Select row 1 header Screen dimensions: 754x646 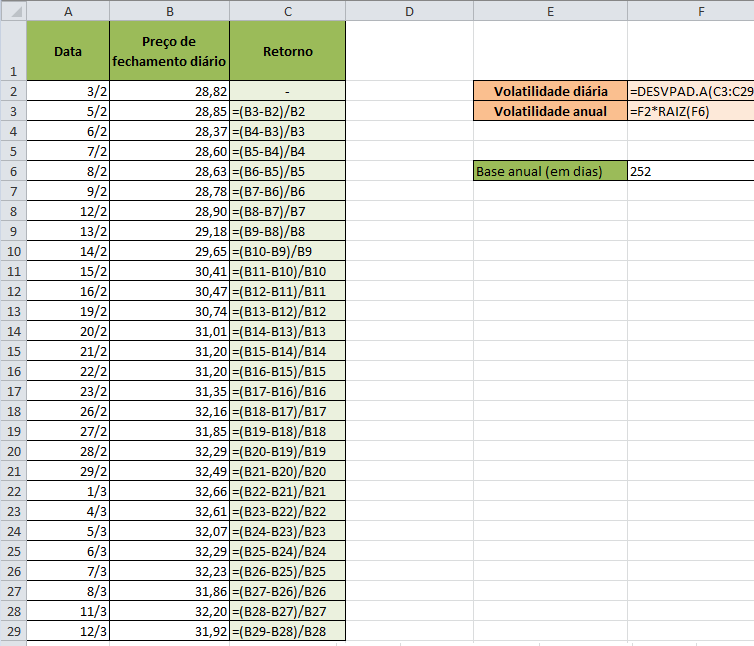(x=13, y=51)
